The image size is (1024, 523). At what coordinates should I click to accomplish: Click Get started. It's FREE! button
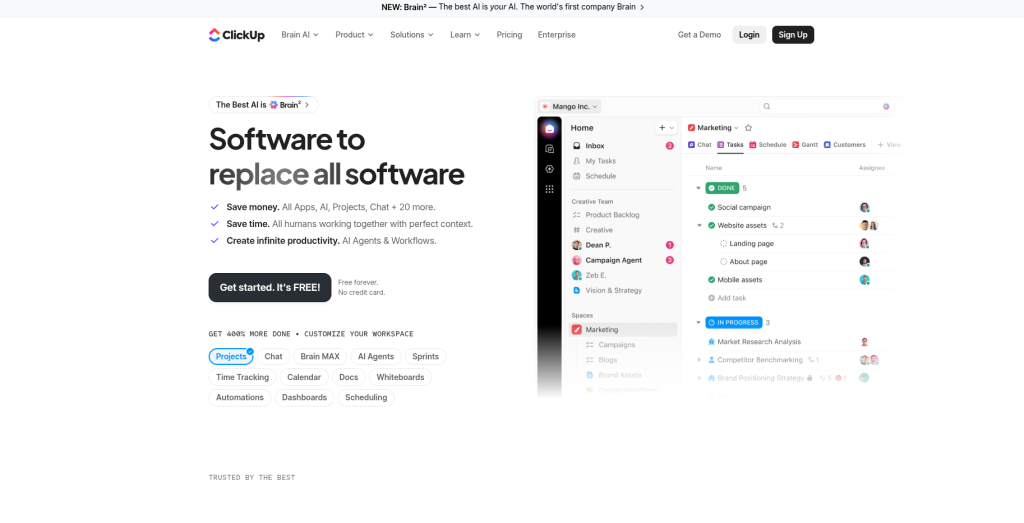pyautogui.click(x=270, y=287)
